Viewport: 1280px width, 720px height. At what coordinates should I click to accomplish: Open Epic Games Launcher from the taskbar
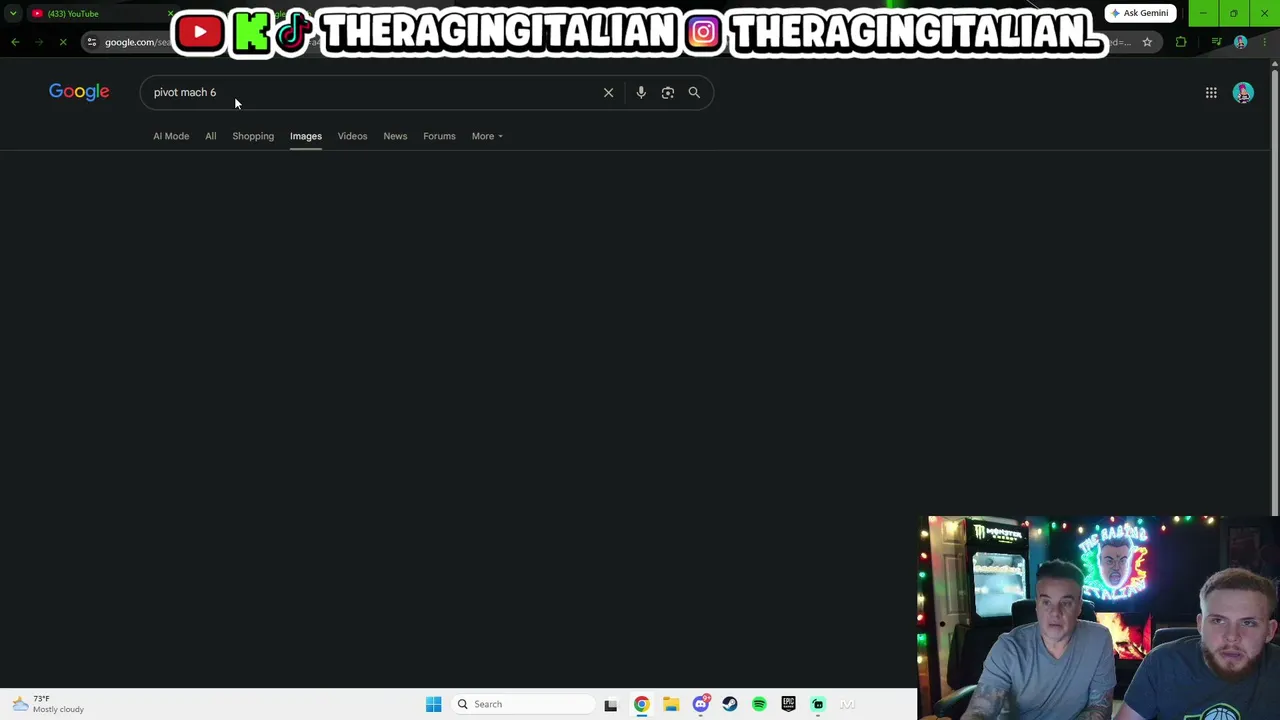789,704
